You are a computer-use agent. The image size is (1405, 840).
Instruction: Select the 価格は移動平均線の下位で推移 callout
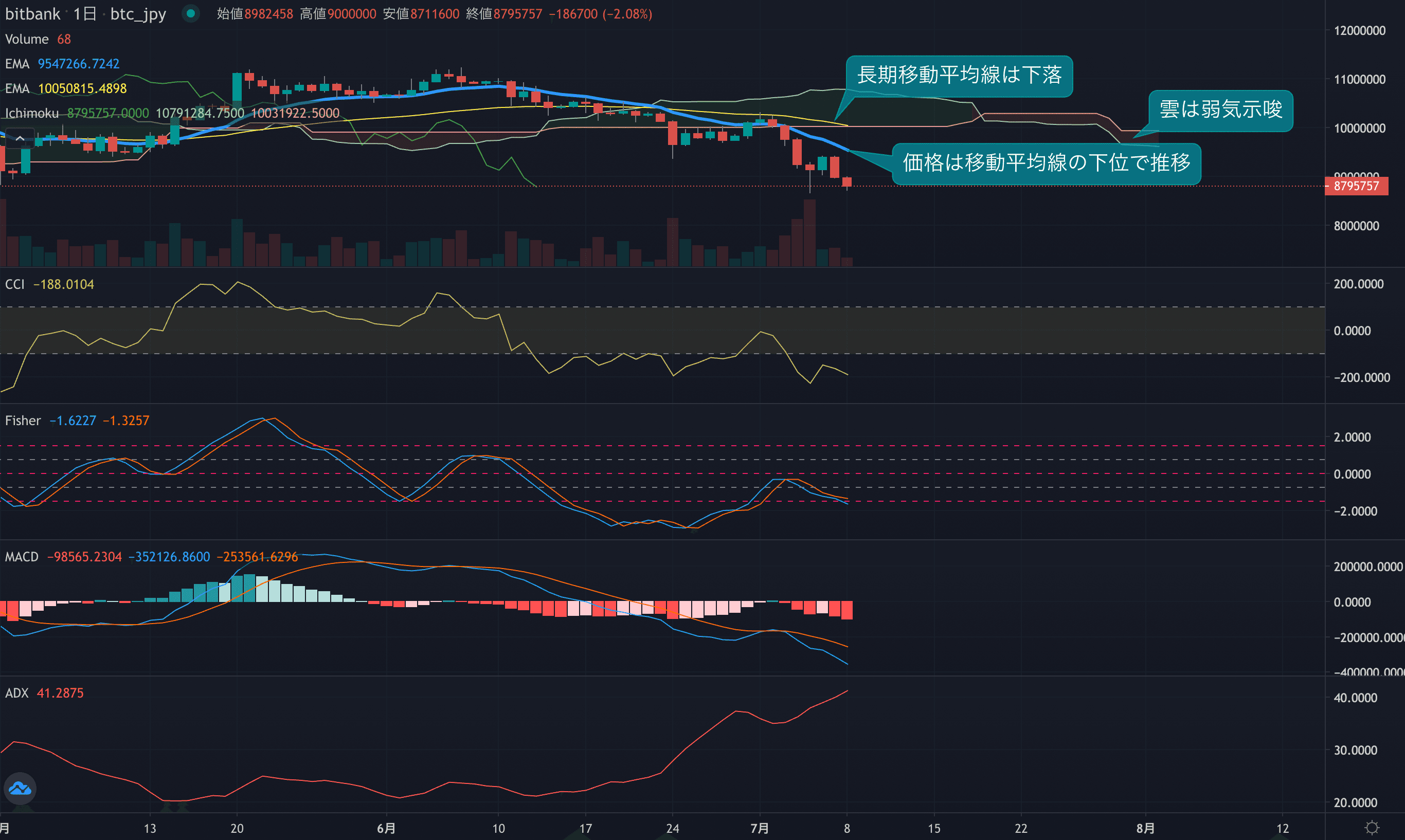click(x=1046, y=163)
